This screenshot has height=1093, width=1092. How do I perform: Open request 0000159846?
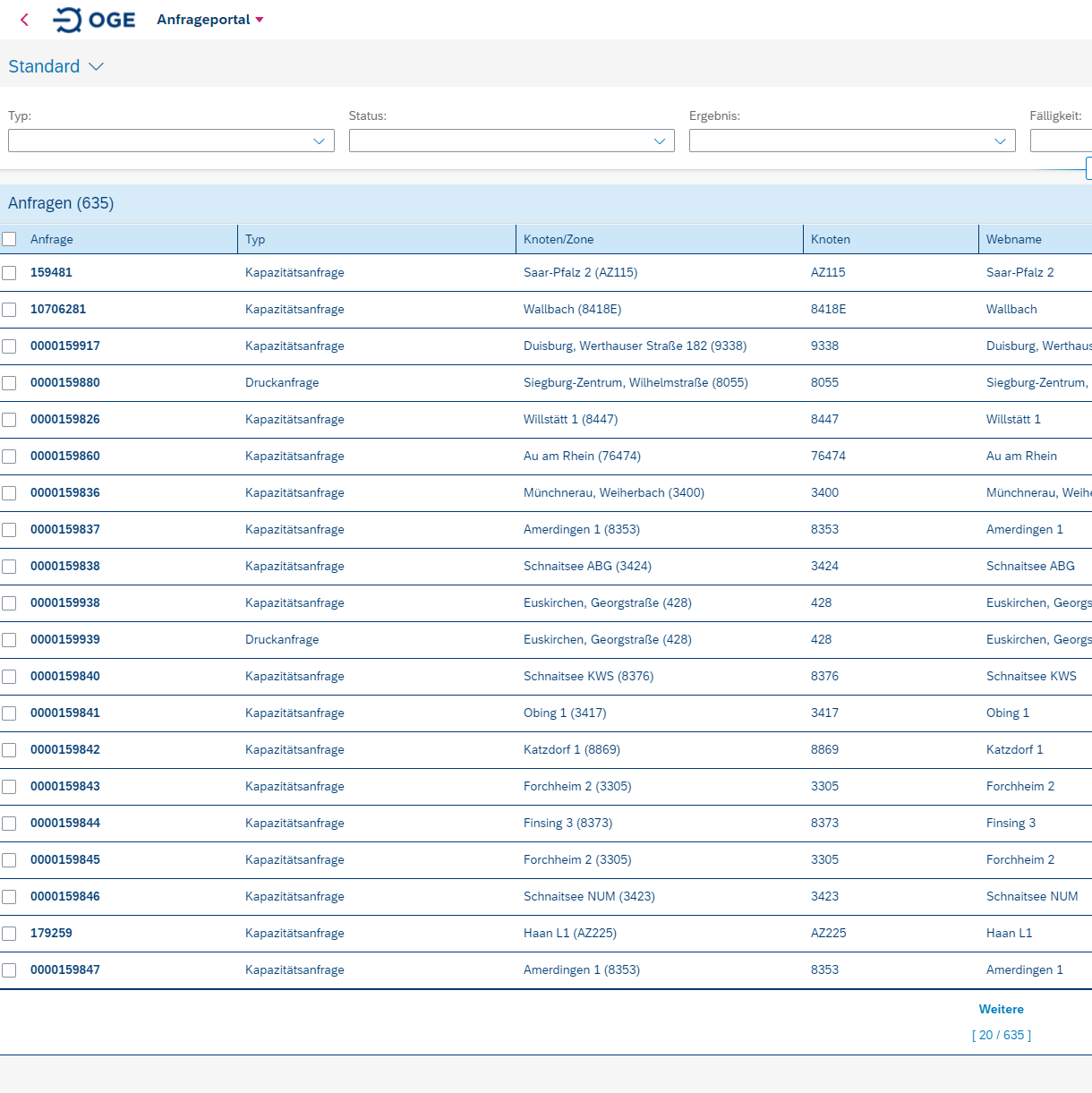(x=65, y=896)
